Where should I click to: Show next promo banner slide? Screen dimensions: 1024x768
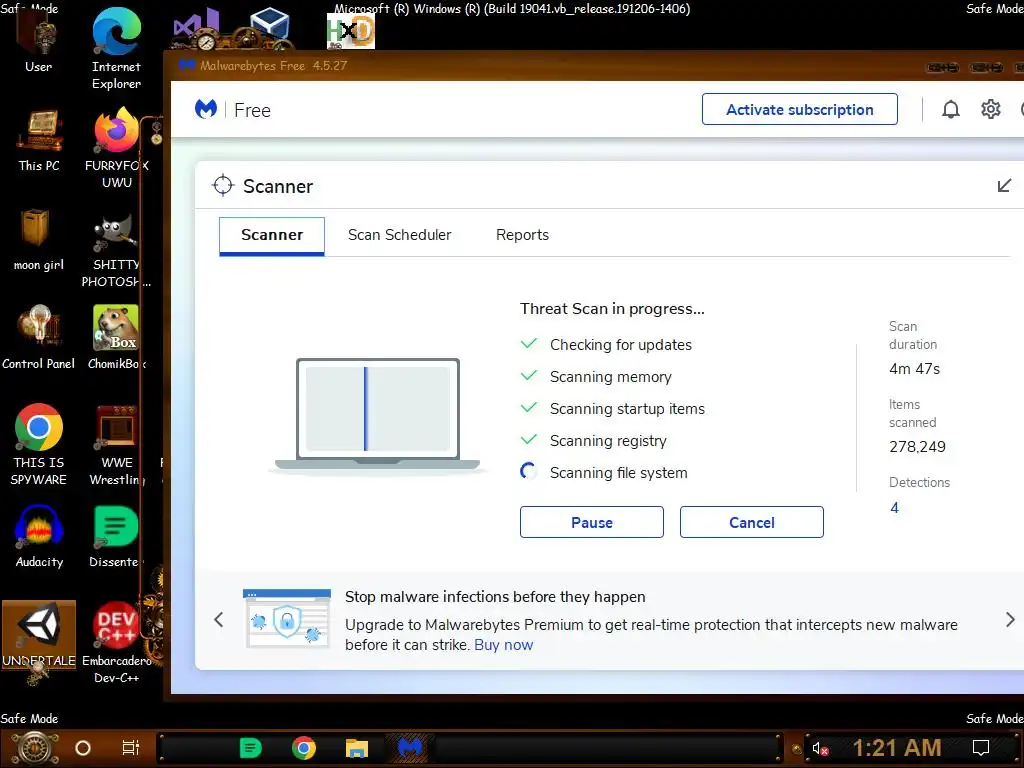[1010, 620]
